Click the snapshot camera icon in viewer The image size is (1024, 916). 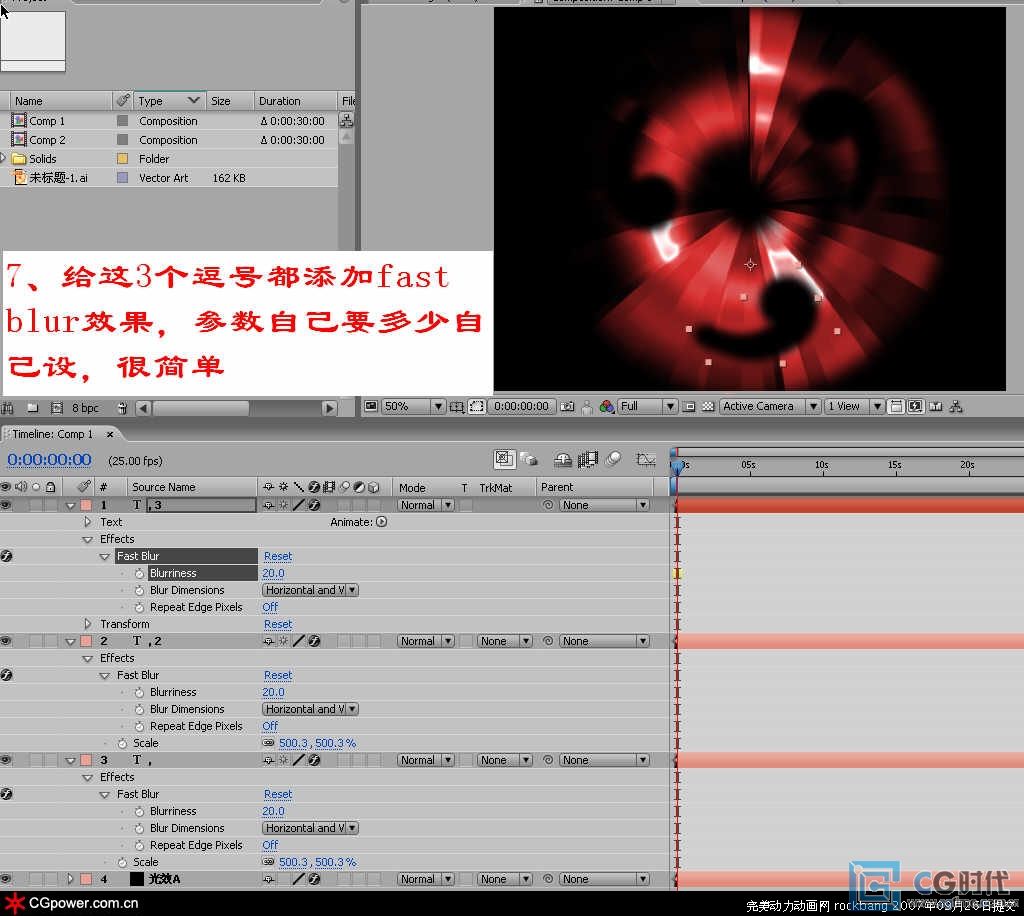568,407
